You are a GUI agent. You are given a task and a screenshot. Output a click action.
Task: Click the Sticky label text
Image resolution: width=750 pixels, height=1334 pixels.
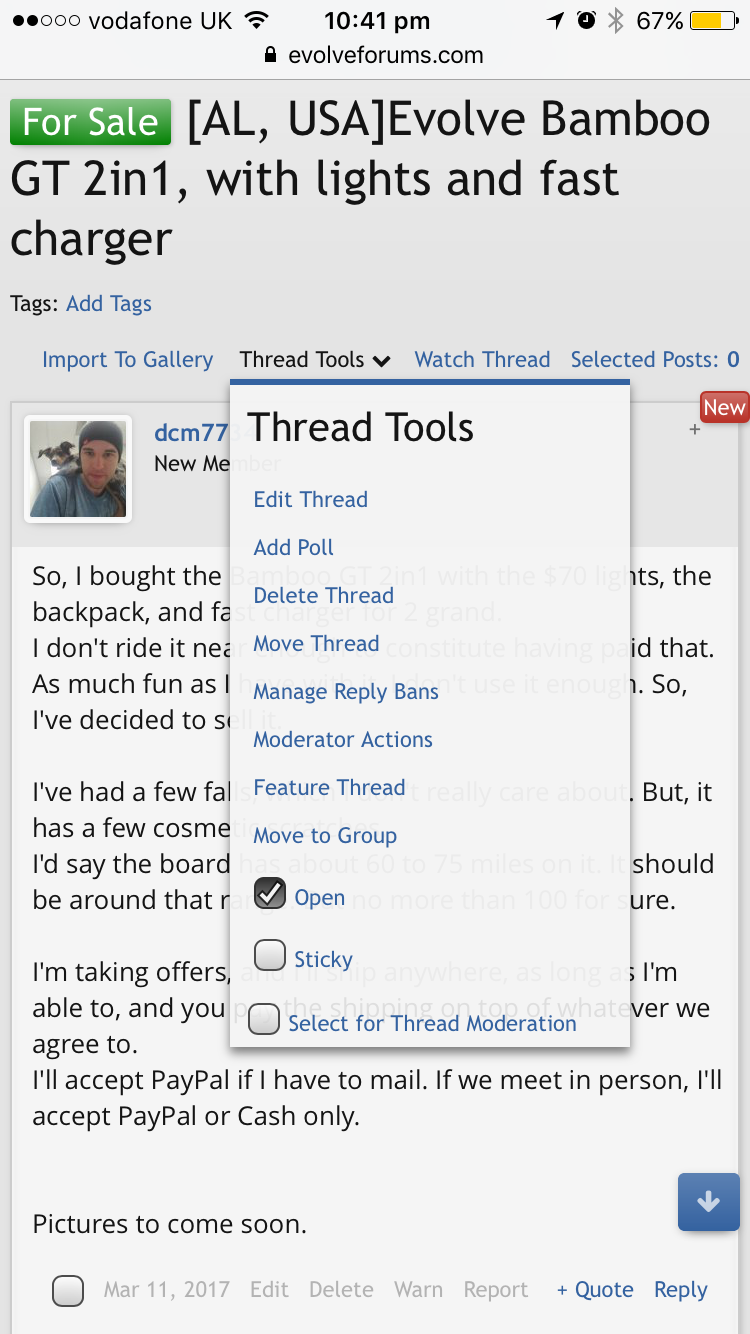pos(323,959)
